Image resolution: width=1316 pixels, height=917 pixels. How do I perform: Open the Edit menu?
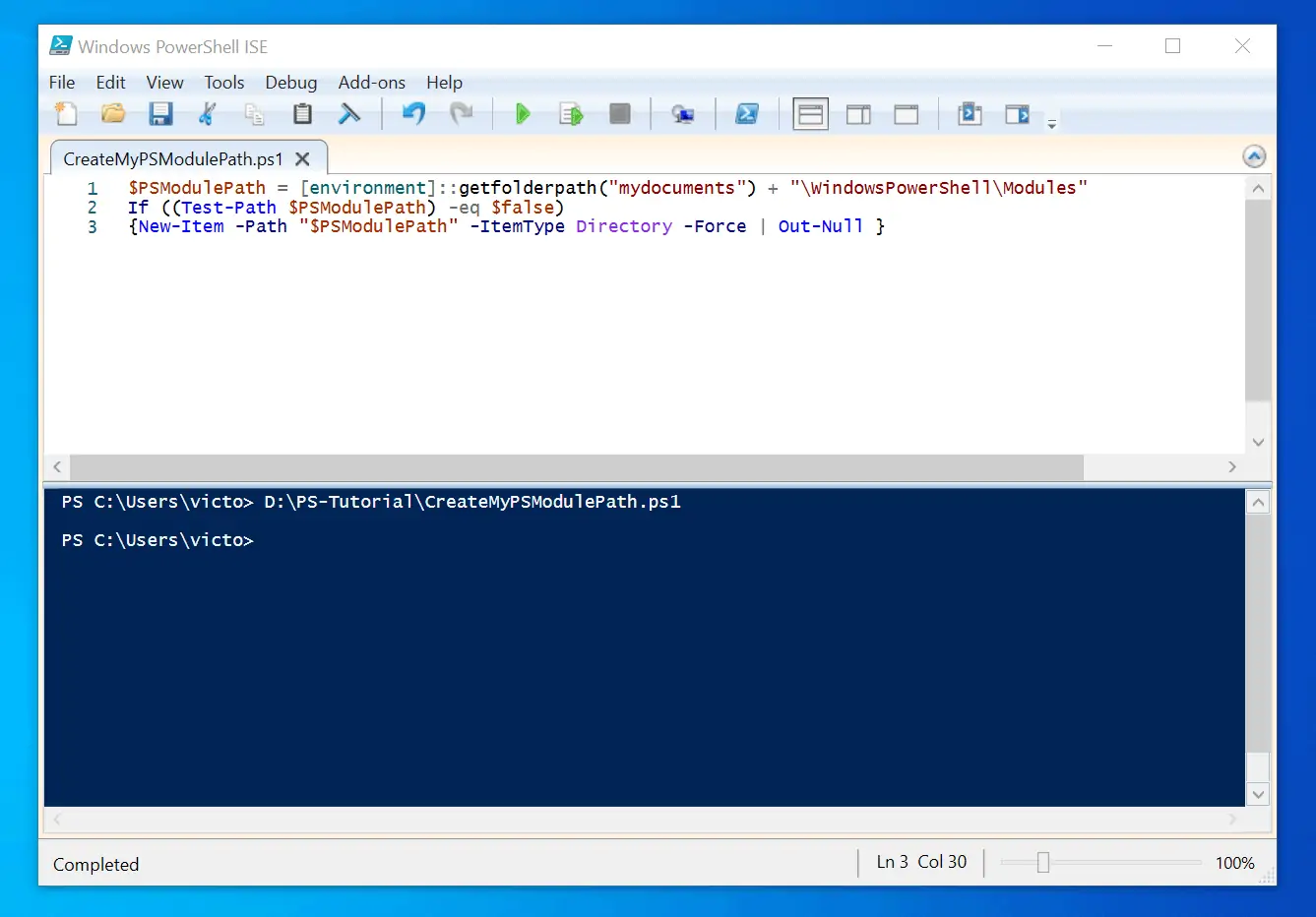click(x=110, y=83)
